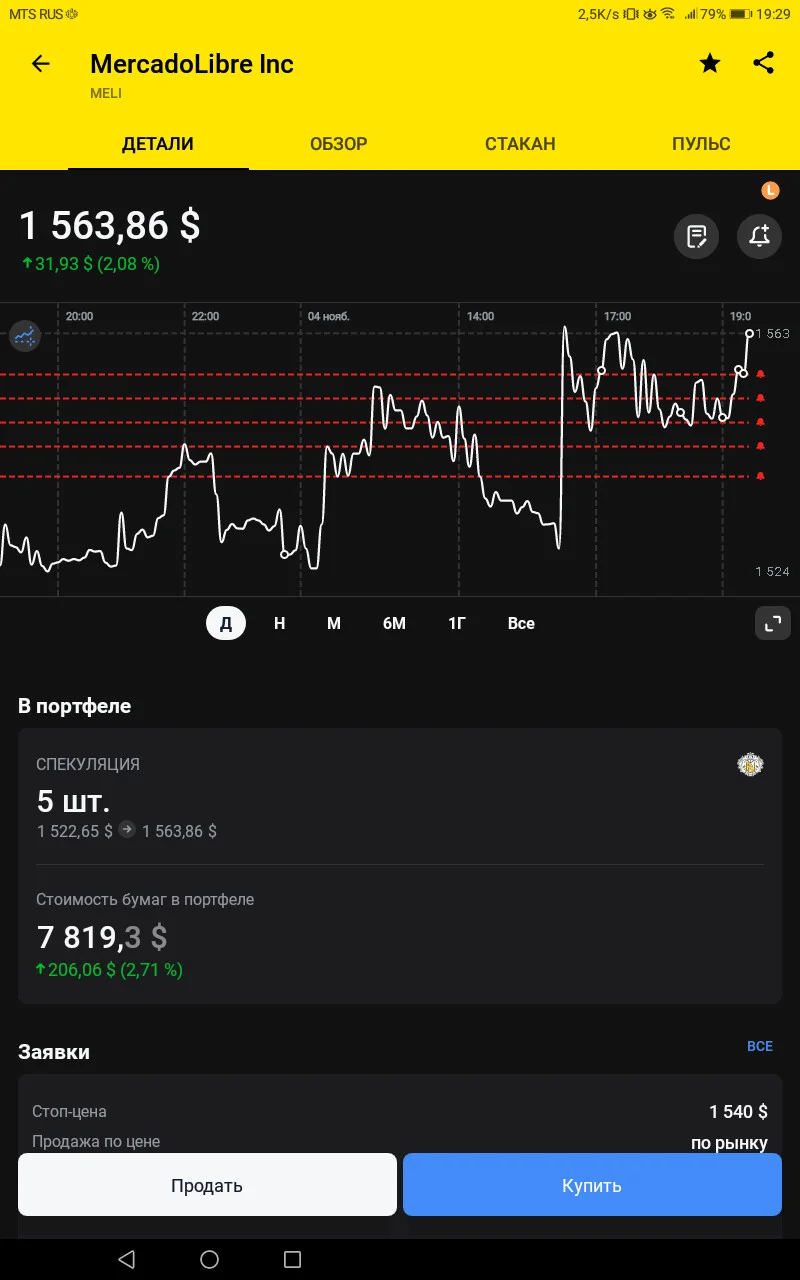This screenshot has width=800, height=1280.
Task: Tap the broker emblem in portfolio card
Action: coord(750,765)
